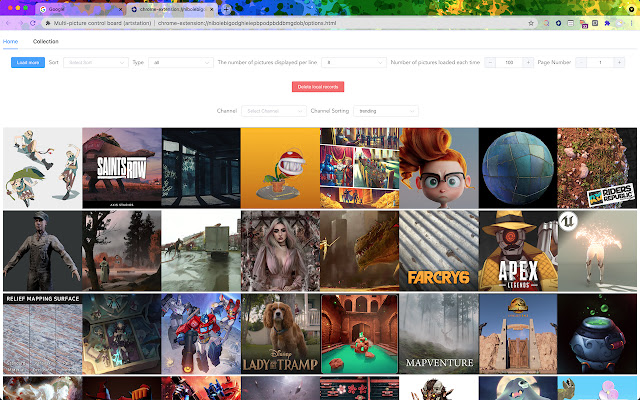Open the green bubbling cauldron thumbnail
Screen dimensions: 640x400
(x=597, y=334)
